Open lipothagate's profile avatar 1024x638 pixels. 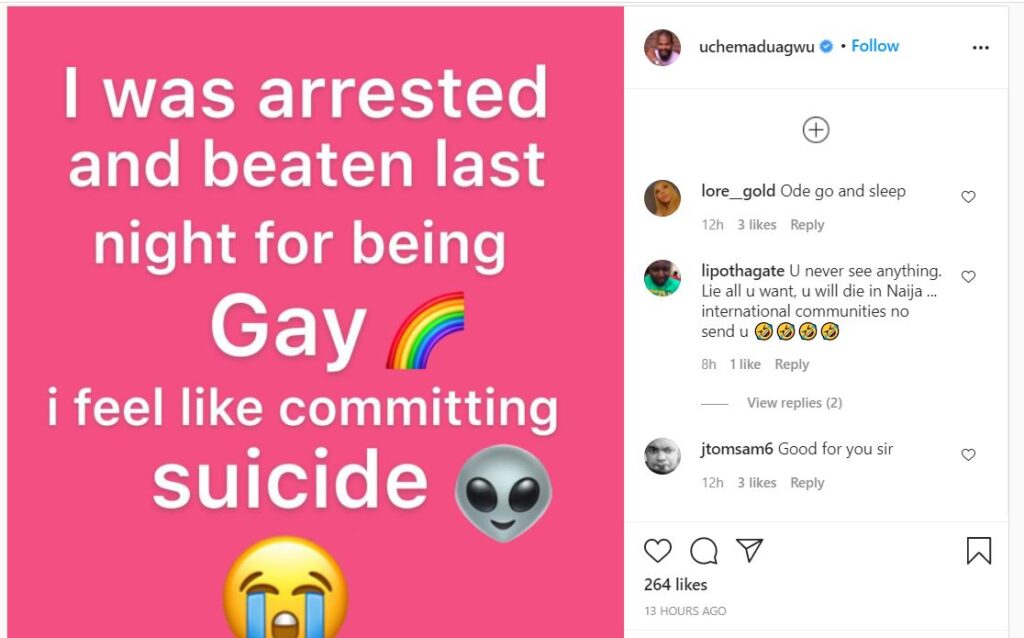[662, 278]
